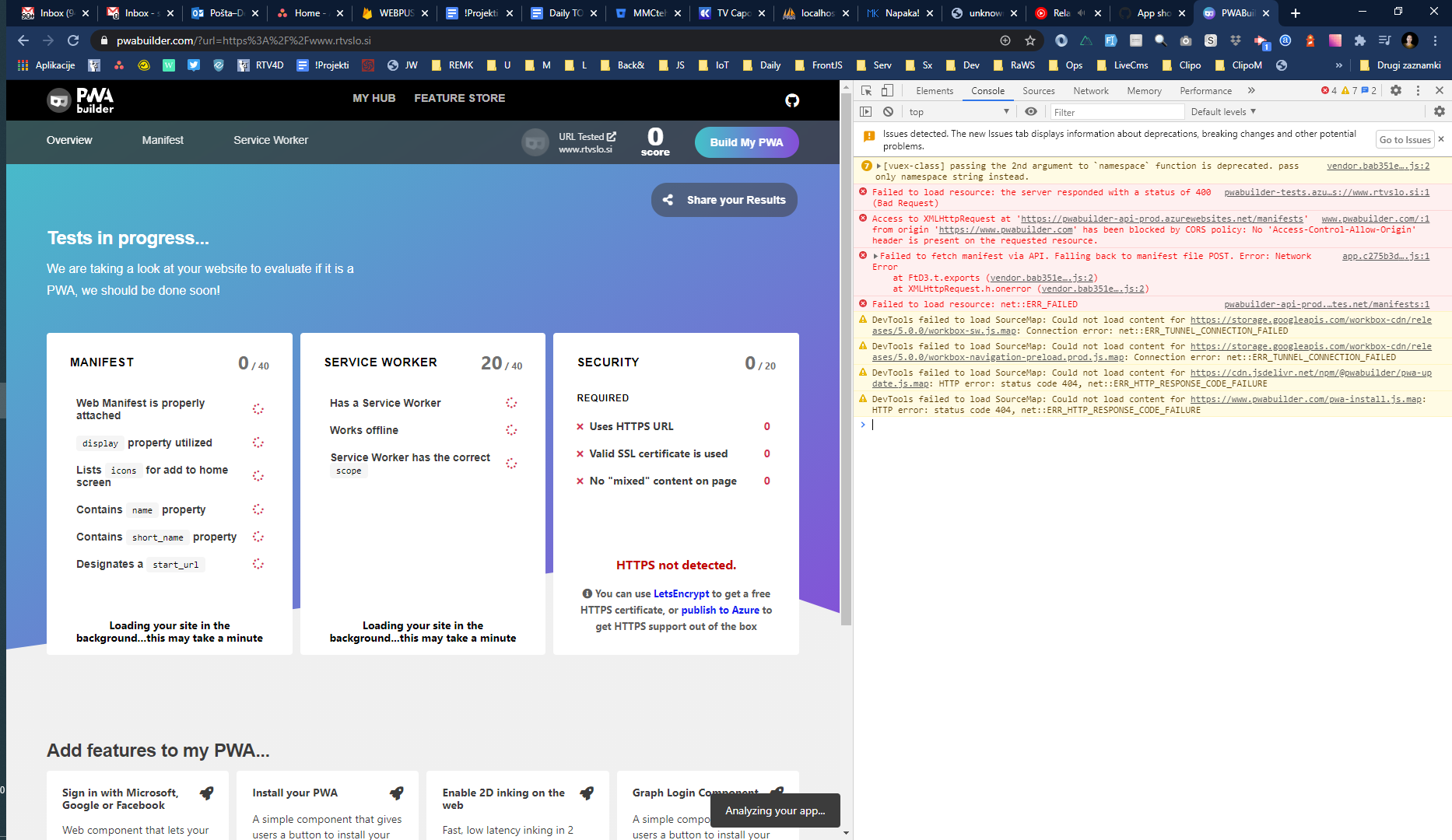Open the Default levels dropdown
Image resolution: width=1452 pixels, height=840 pixels.
pyautogui.click(x=1224, y=112)
